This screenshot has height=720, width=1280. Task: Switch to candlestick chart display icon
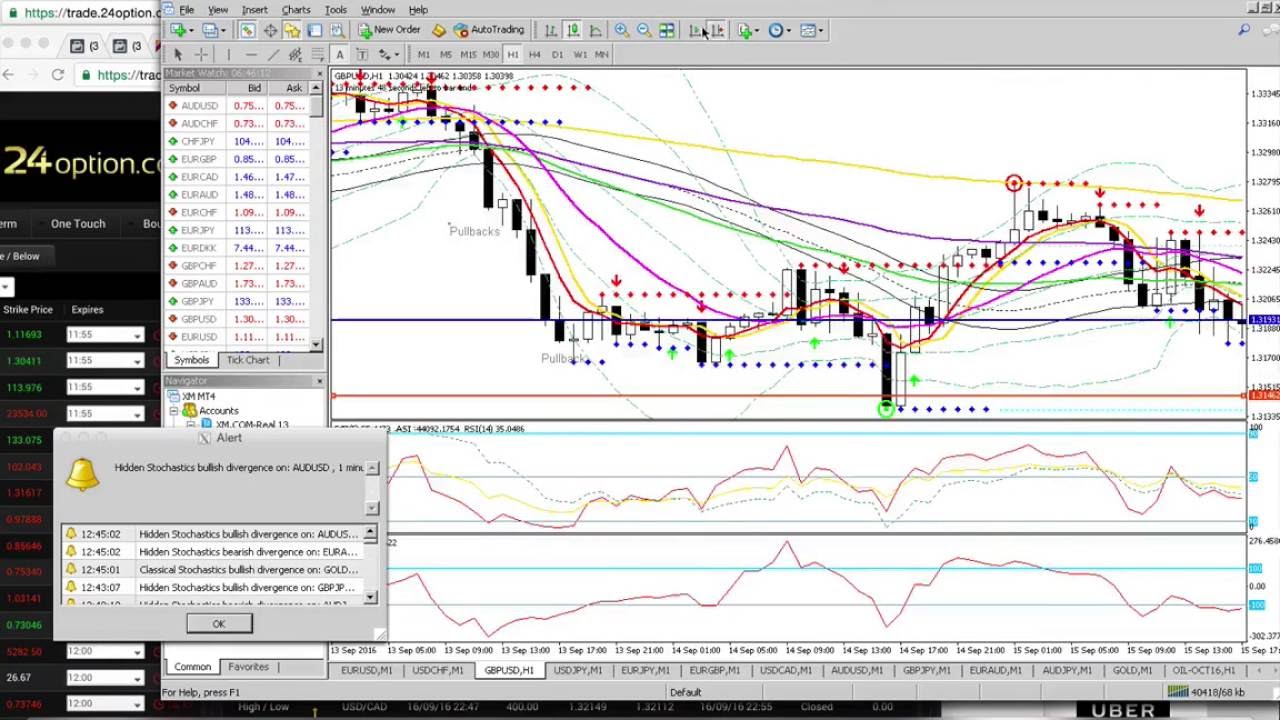click(573, 30)
